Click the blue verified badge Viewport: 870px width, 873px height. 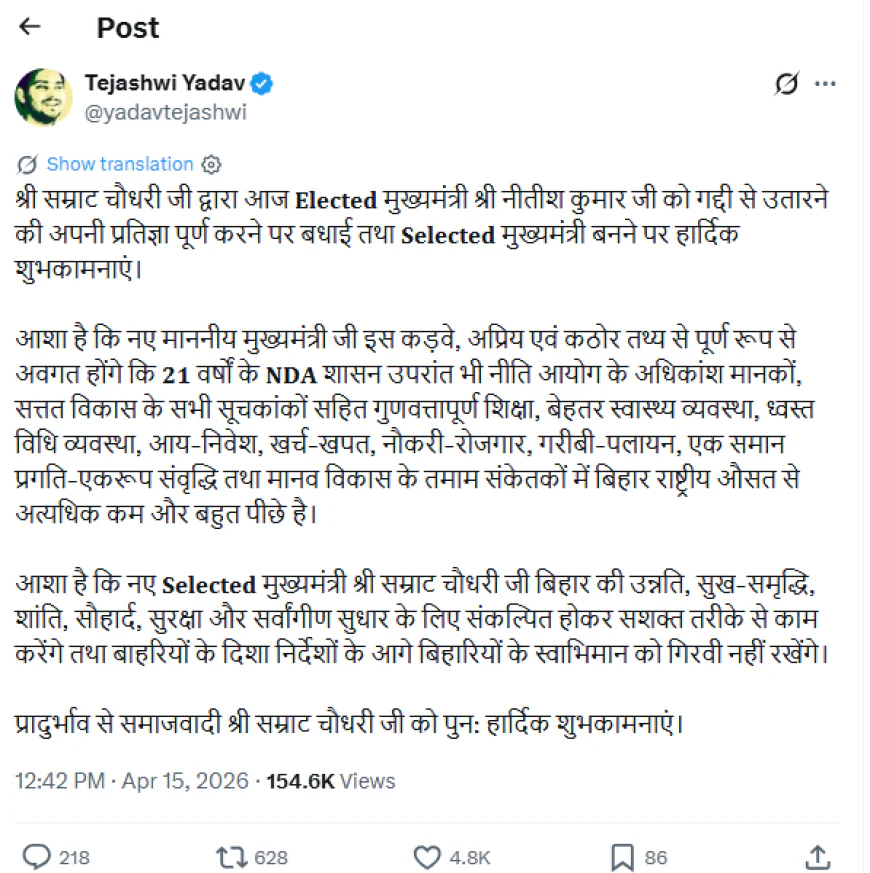pyautogui.click(x=262, y=84)
